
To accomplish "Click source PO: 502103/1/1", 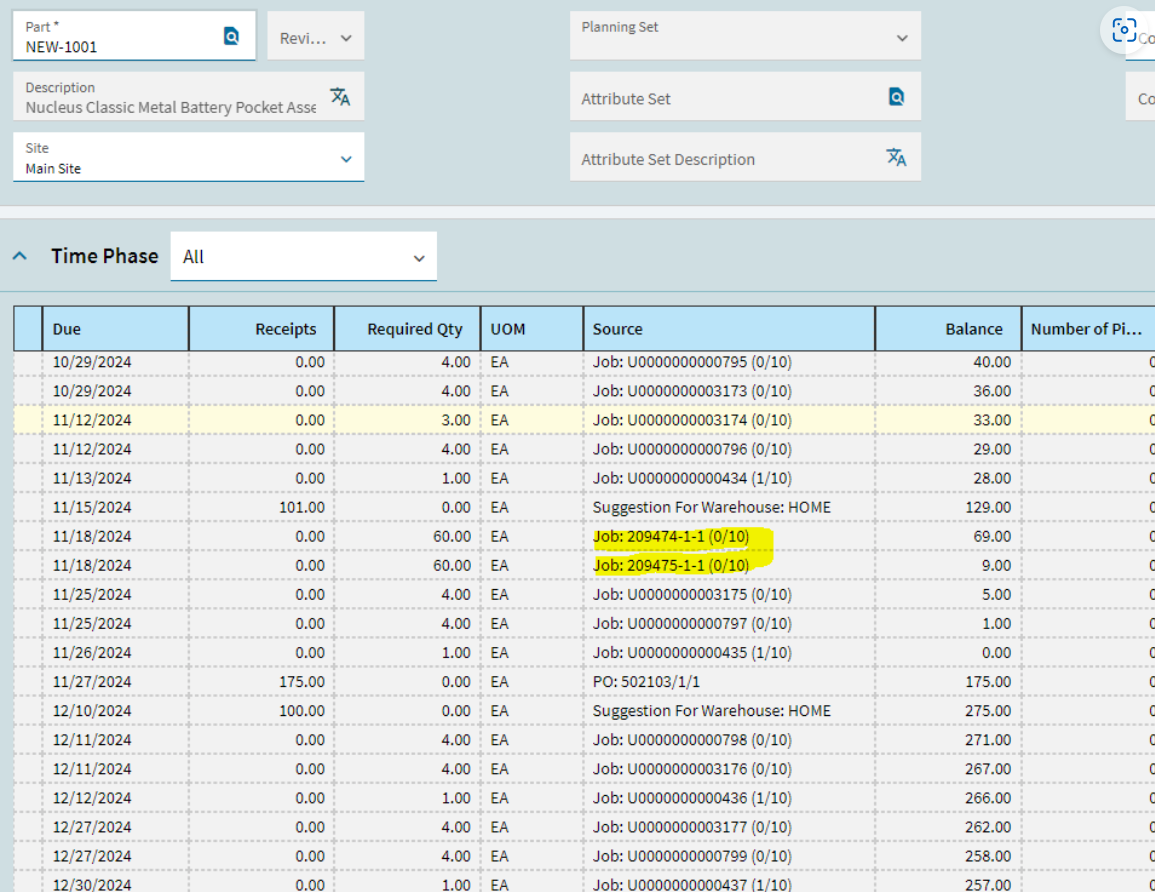I will [646, 681].
